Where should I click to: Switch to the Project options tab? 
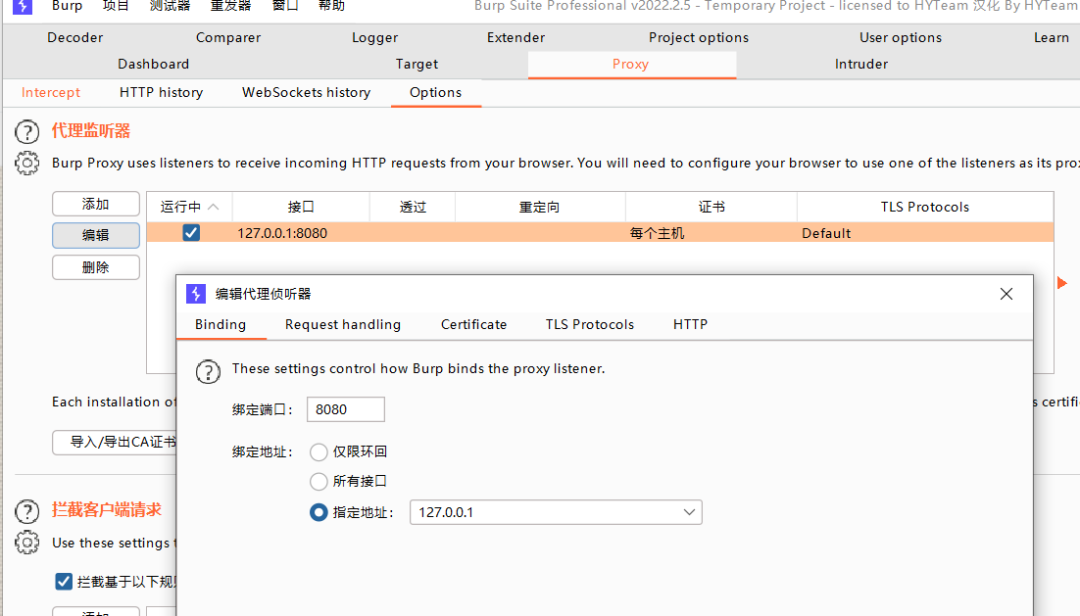(x=698, y=38)
